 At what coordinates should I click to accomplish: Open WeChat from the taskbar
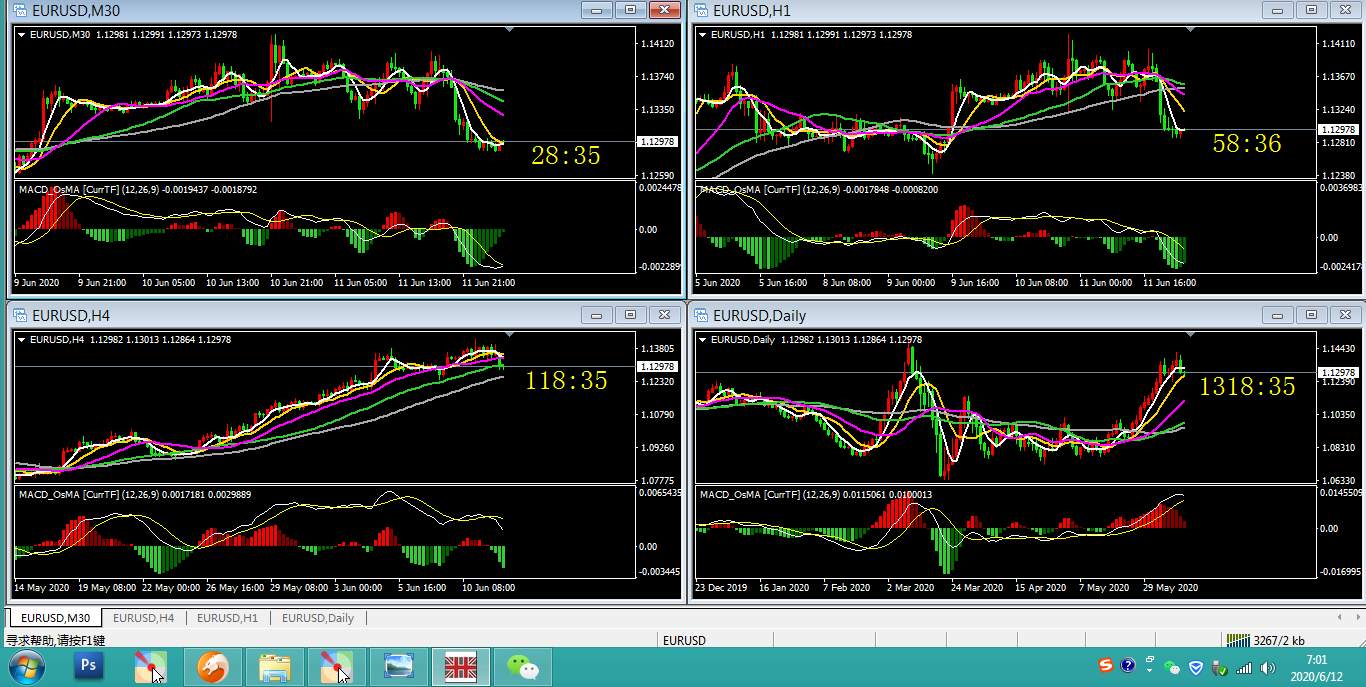(x=522, y=666)
